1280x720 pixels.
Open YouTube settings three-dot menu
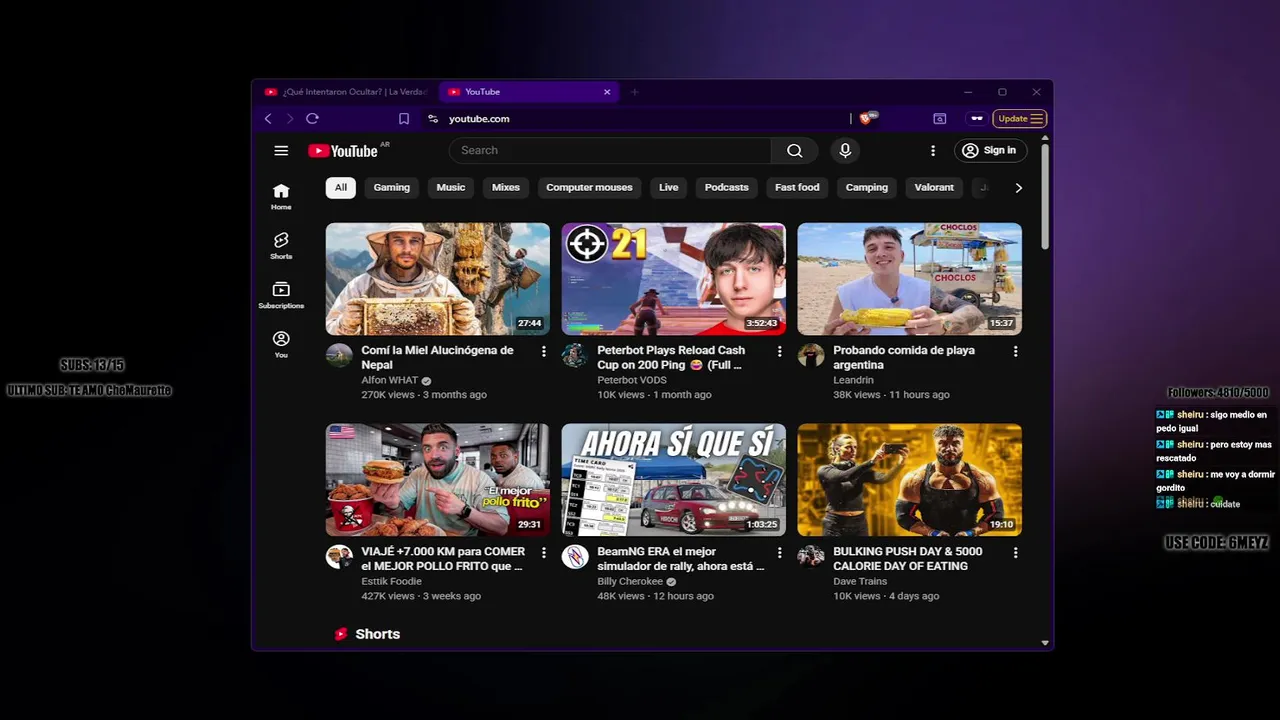933,151
